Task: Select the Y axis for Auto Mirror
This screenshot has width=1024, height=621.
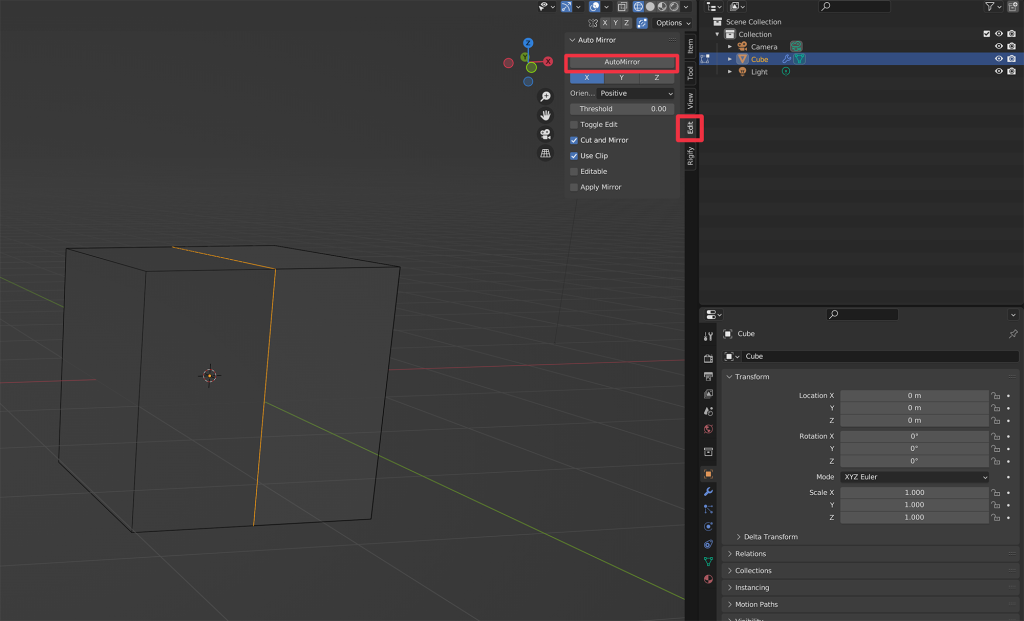Action: click(622, 78)
